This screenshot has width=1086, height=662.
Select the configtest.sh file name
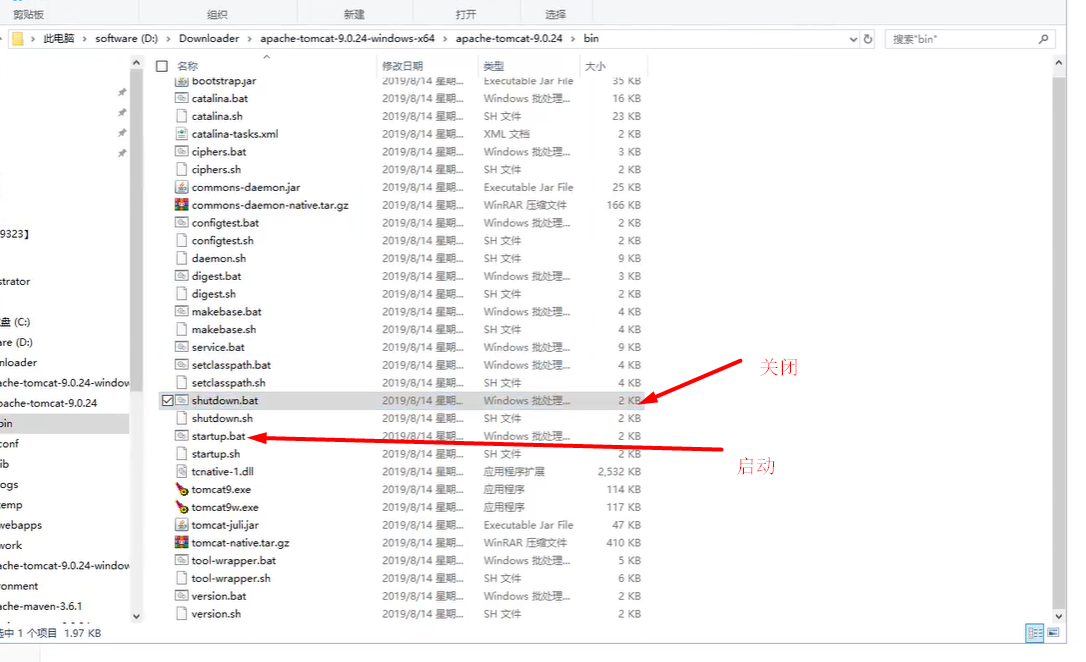[x=222, y=241]
